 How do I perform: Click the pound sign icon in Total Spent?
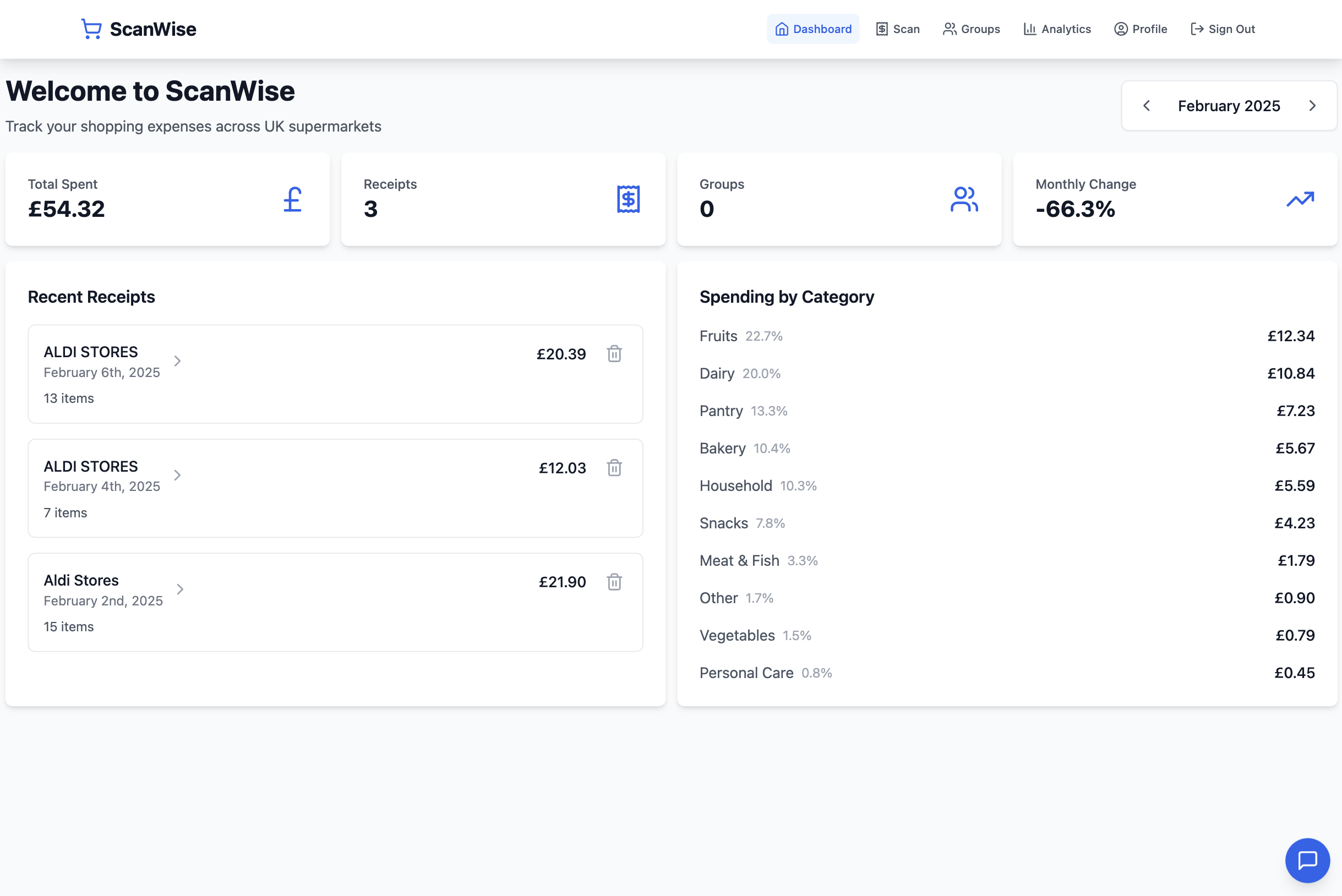click(293, 199)
